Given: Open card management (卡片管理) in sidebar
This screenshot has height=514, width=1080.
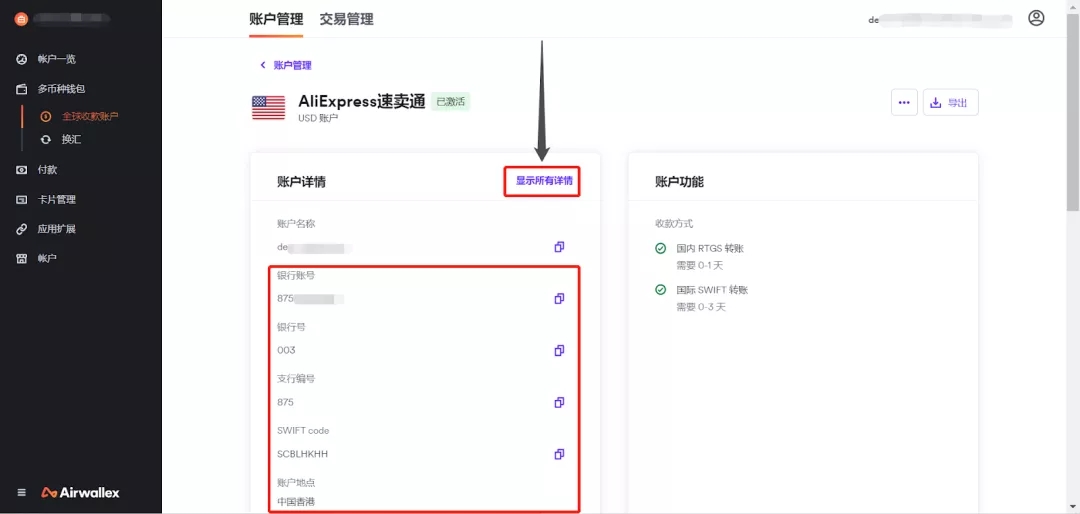Looking at the screenshot, I should pyautogui.click(x=56, y=200).
